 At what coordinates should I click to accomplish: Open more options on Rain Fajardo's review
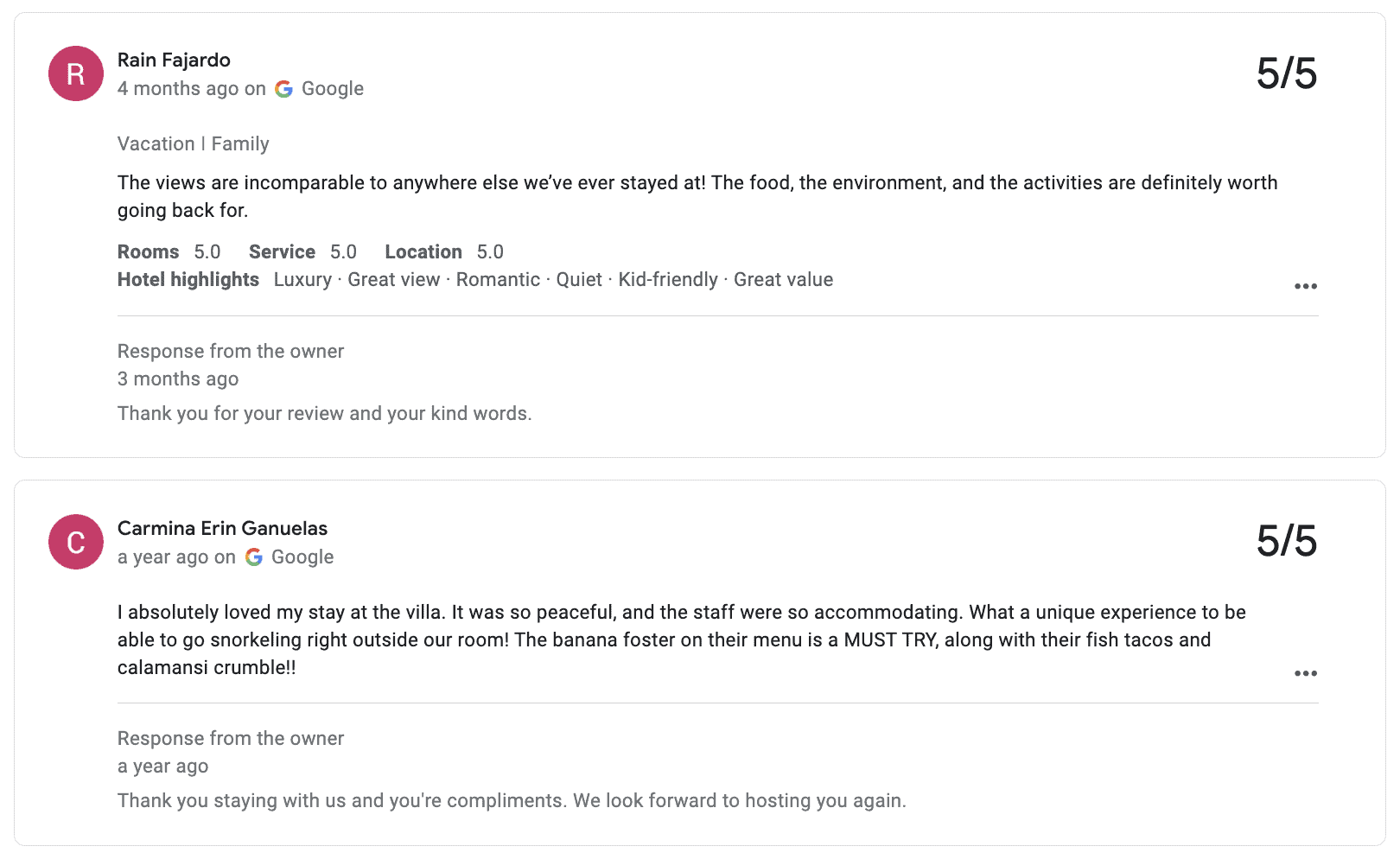click(x=1305, y=286)
